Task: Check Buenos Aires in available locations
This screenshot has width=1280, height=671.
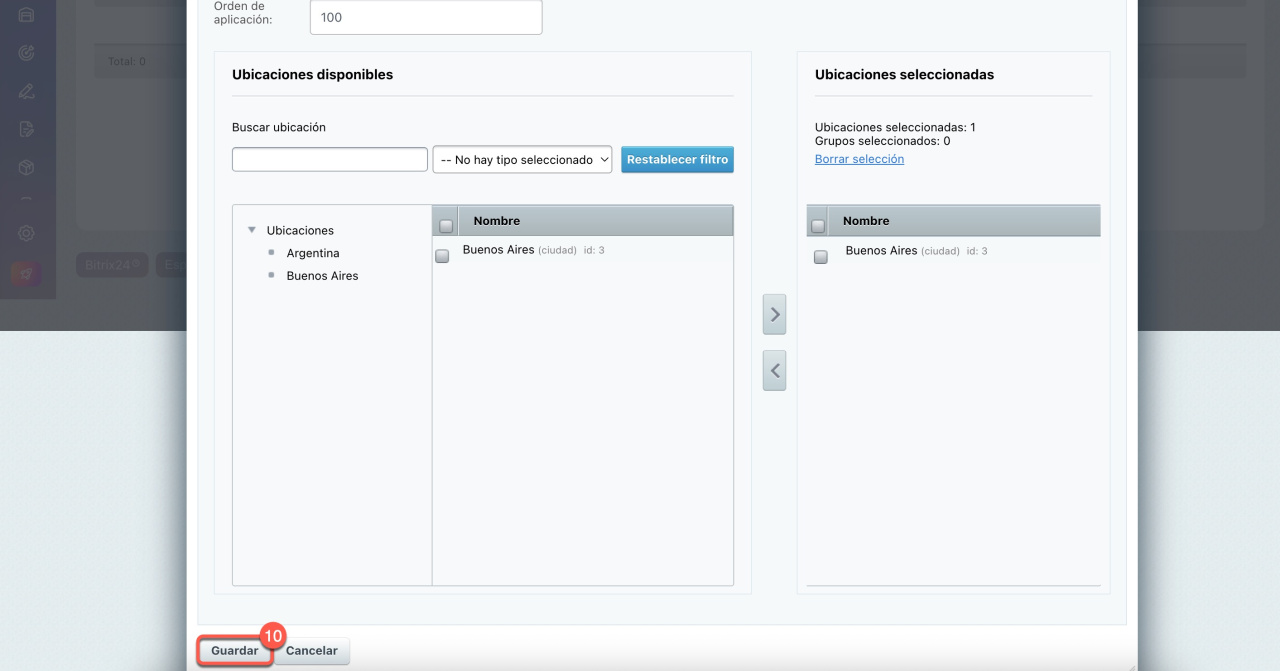Action: pos(442,256)
